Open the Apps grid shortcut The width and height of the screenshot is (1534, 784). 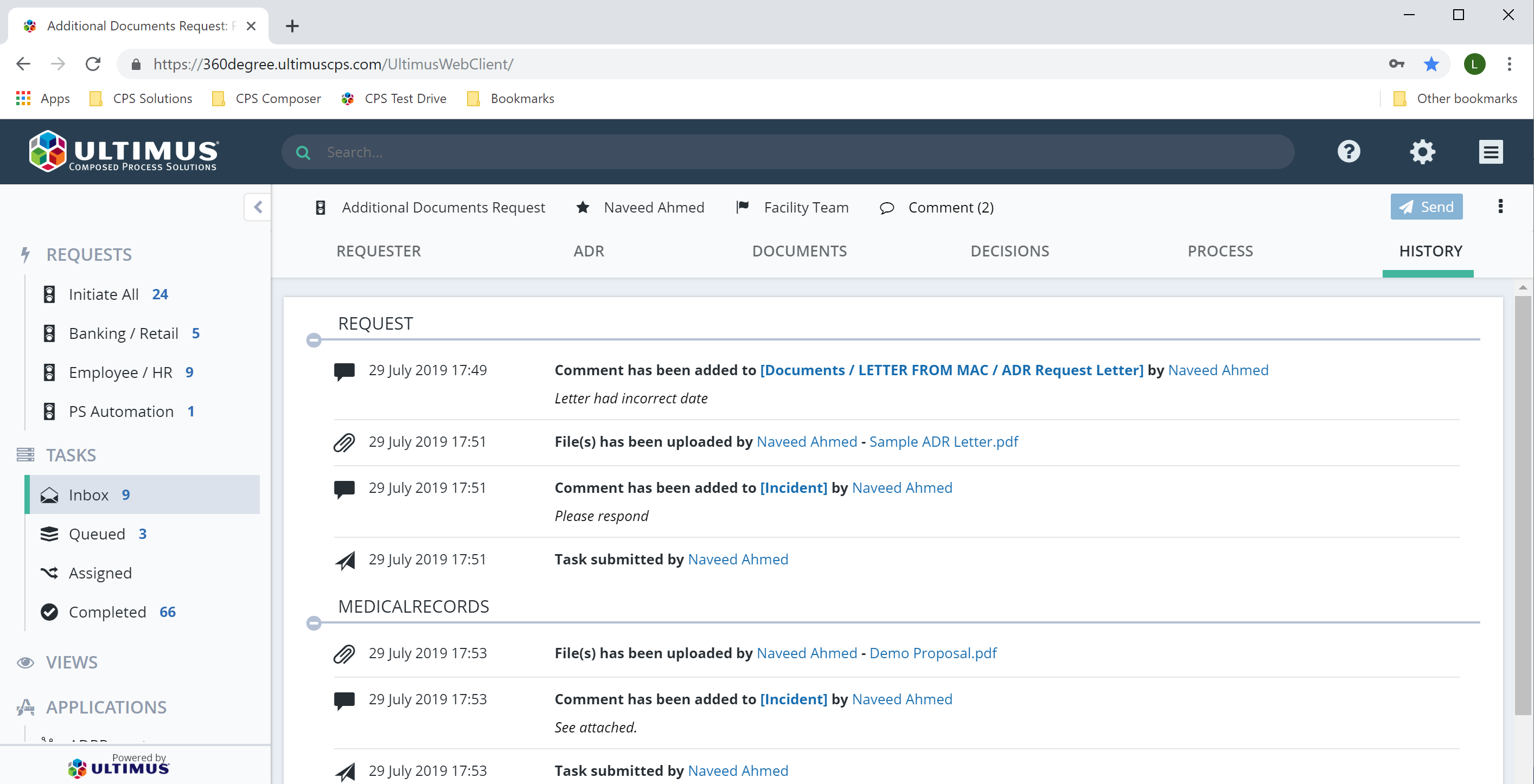coord(42,98)
